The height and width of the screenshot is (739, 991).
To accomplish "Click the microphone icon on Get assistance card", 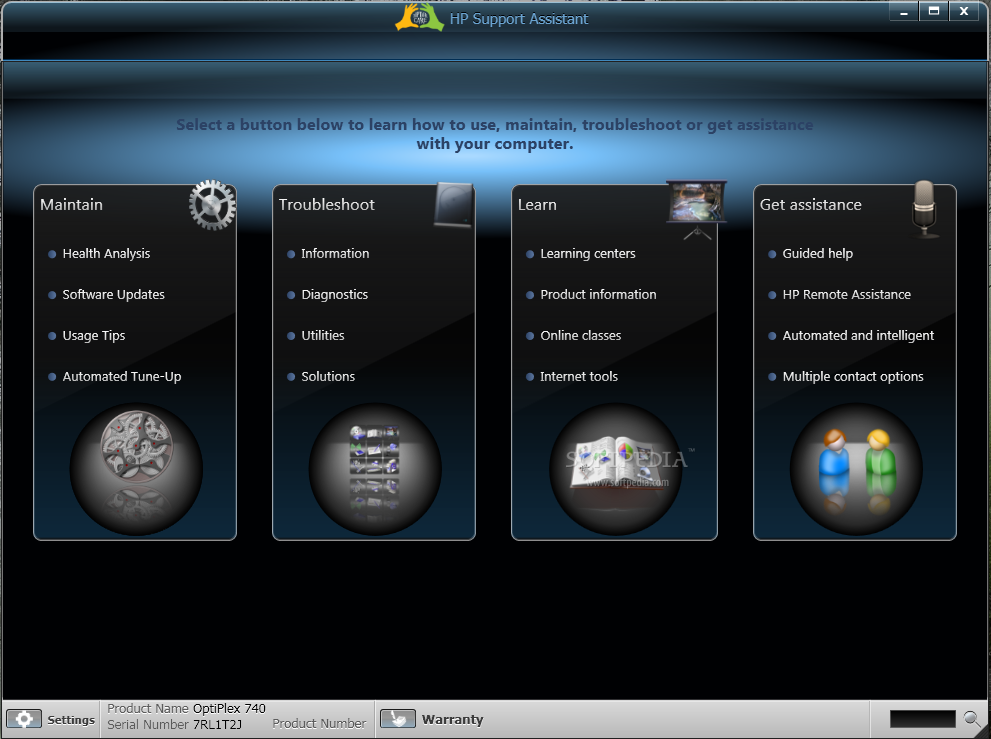I will [925, 209].
